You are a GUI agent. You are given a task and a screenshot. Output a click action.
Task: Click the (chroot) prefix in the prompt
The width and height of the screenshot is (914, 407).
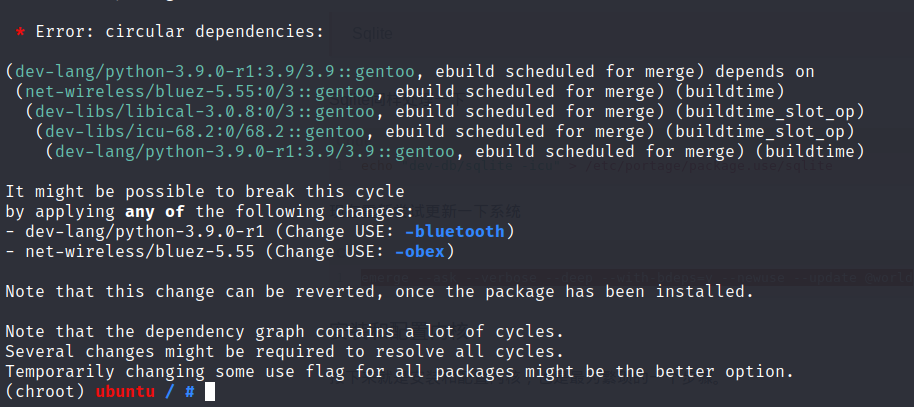click(x=45, y=391)
